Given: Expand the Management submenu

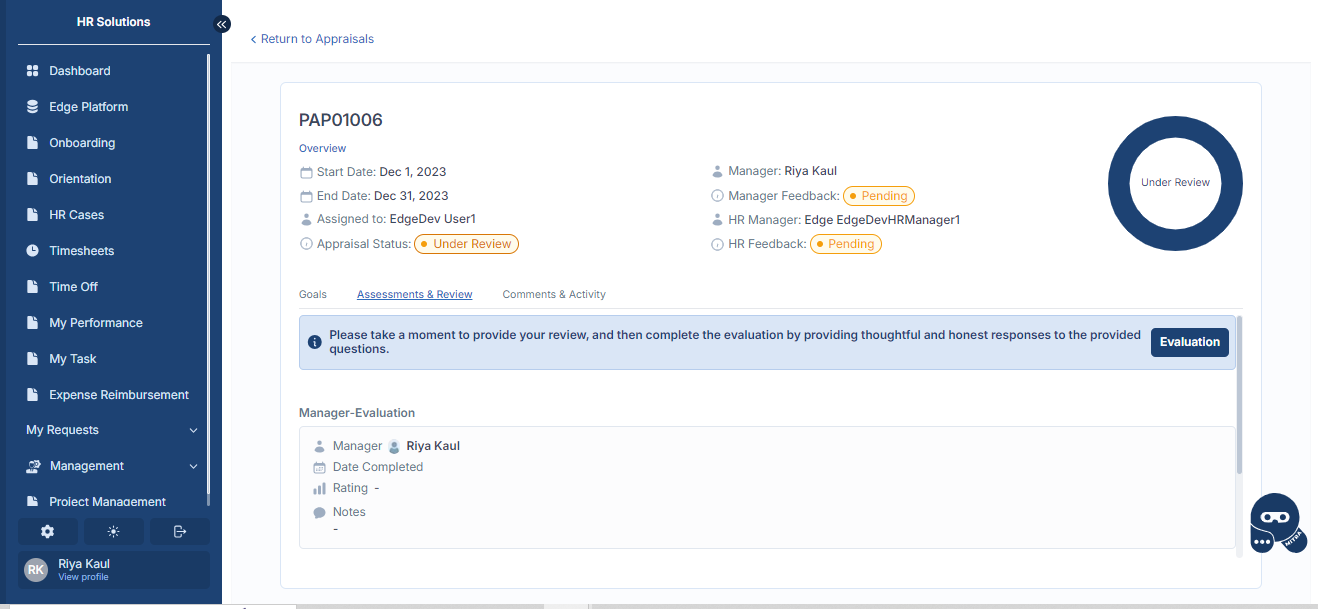Looking at the screenshot, I should (x=112, y=466).
